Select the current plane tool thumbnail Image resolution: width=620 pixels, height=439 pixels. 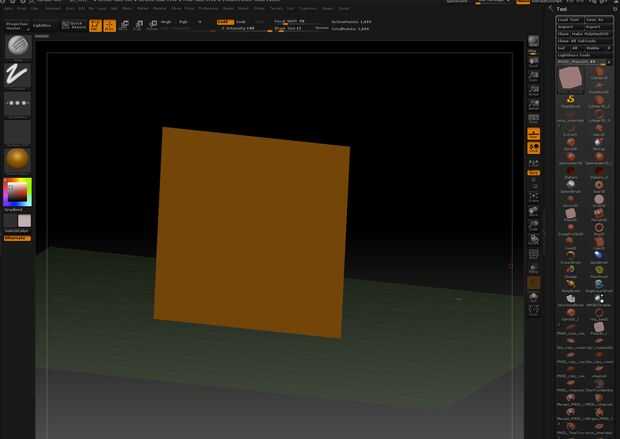tap(571, 78)
